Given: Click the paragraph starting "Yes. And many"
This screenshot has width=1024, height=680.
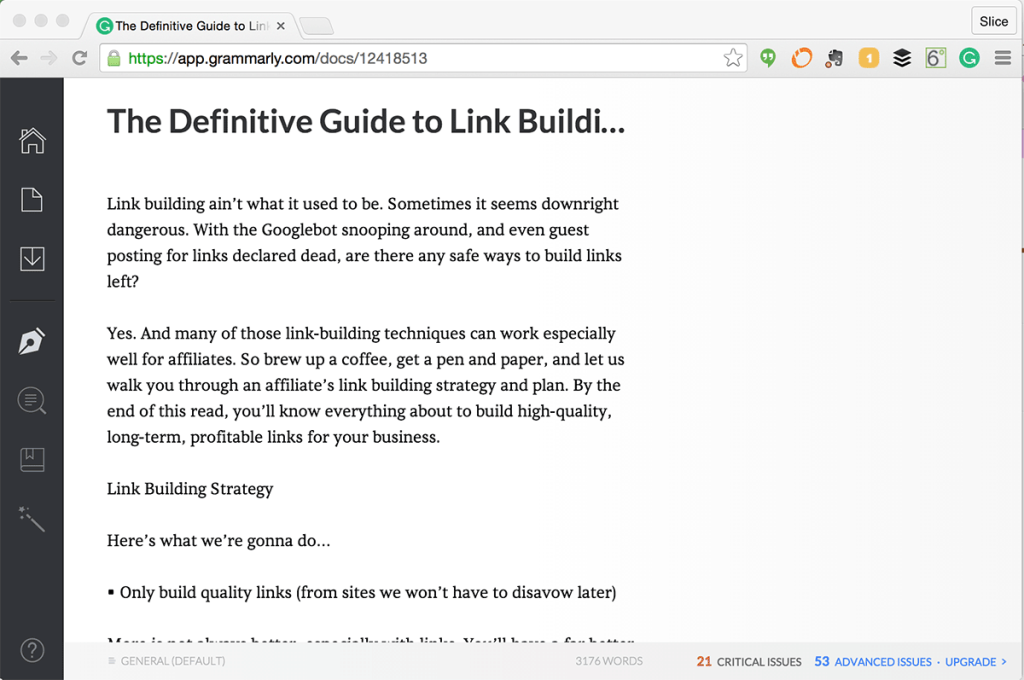Looking at the screenshot, I should point(366,385).
